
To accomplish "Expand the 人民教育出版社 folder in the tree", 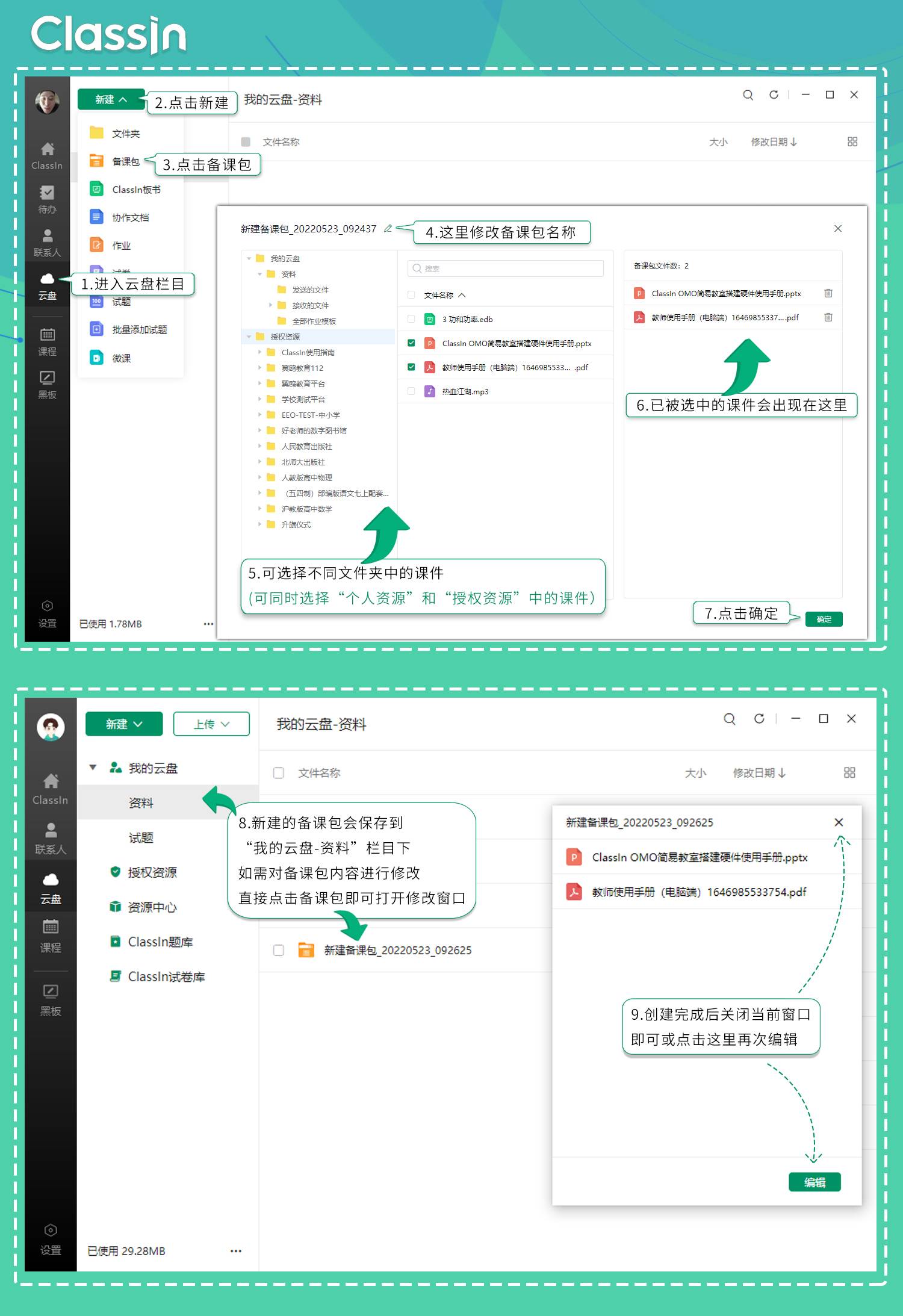I will pyautogui.click(x=260, y=446).
